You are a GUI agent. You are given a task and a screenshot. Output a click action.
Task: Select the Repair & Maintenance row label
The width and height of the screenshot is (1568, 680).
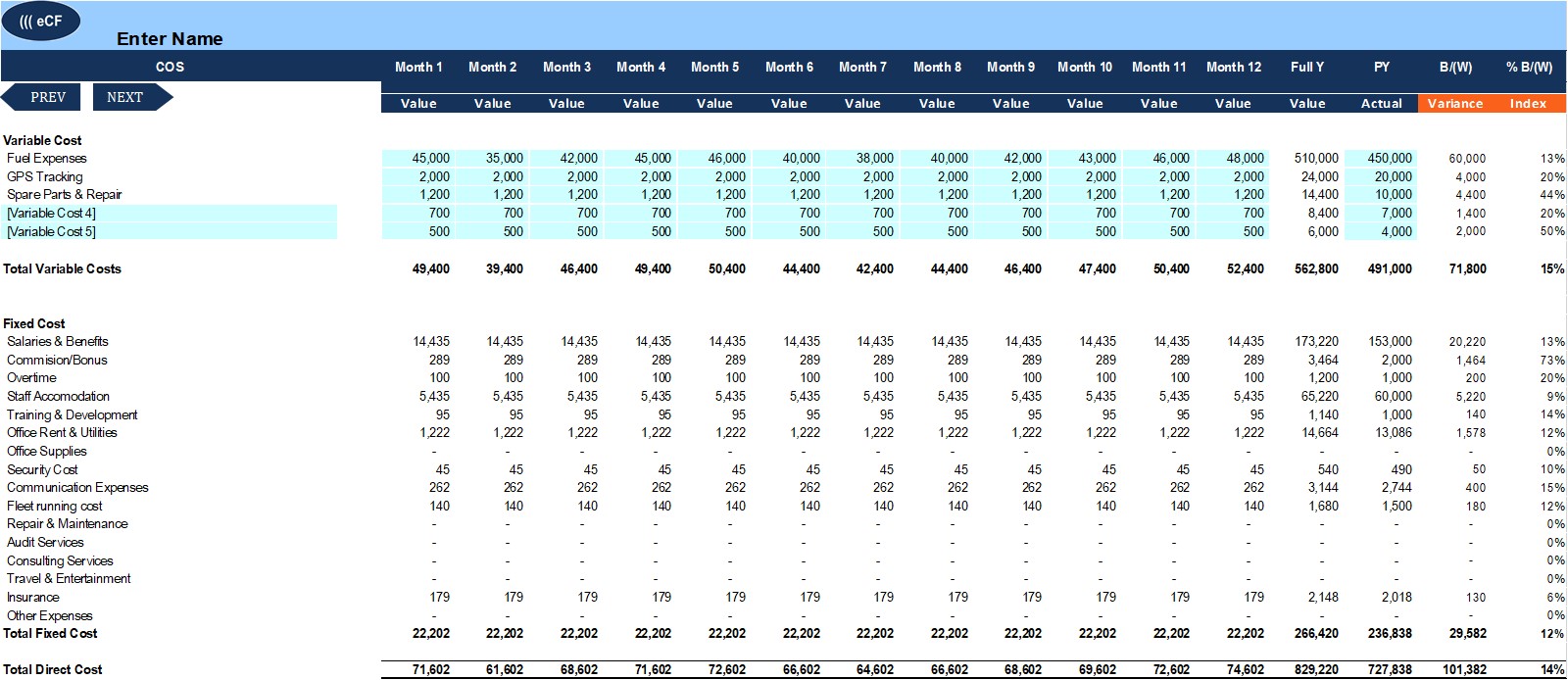click(x=67, y=523)
